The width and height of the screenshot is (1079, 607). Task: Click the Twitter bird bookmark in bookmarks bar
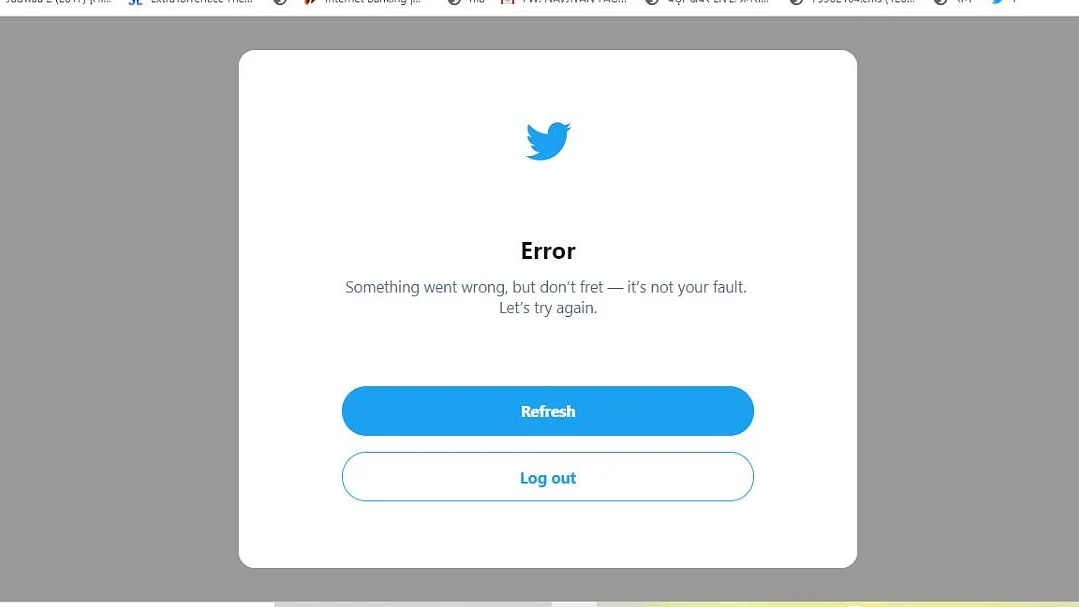997,2
